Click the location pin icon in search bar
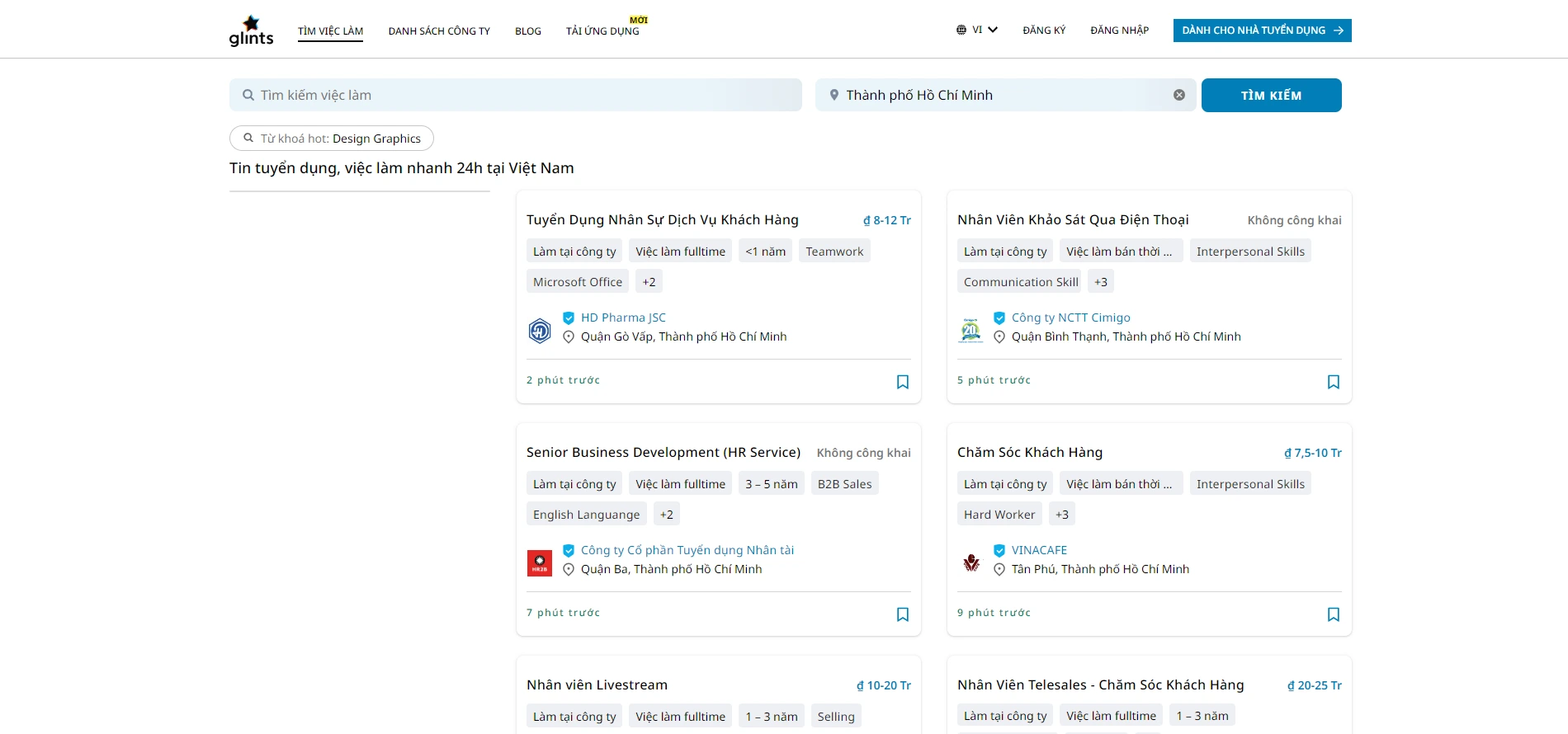Screen dimensions: 1568x734 tap(834, 95)
